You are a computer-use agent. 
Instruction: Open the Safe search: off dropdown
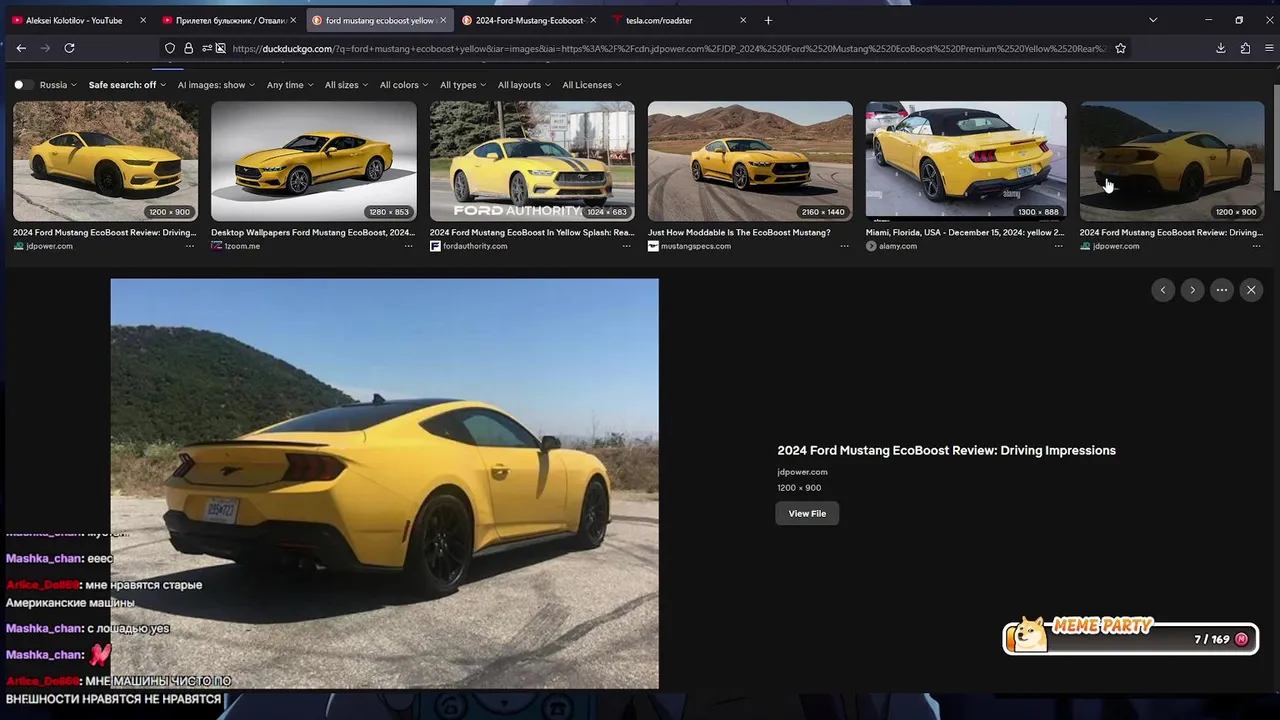(x=127, y=85)
